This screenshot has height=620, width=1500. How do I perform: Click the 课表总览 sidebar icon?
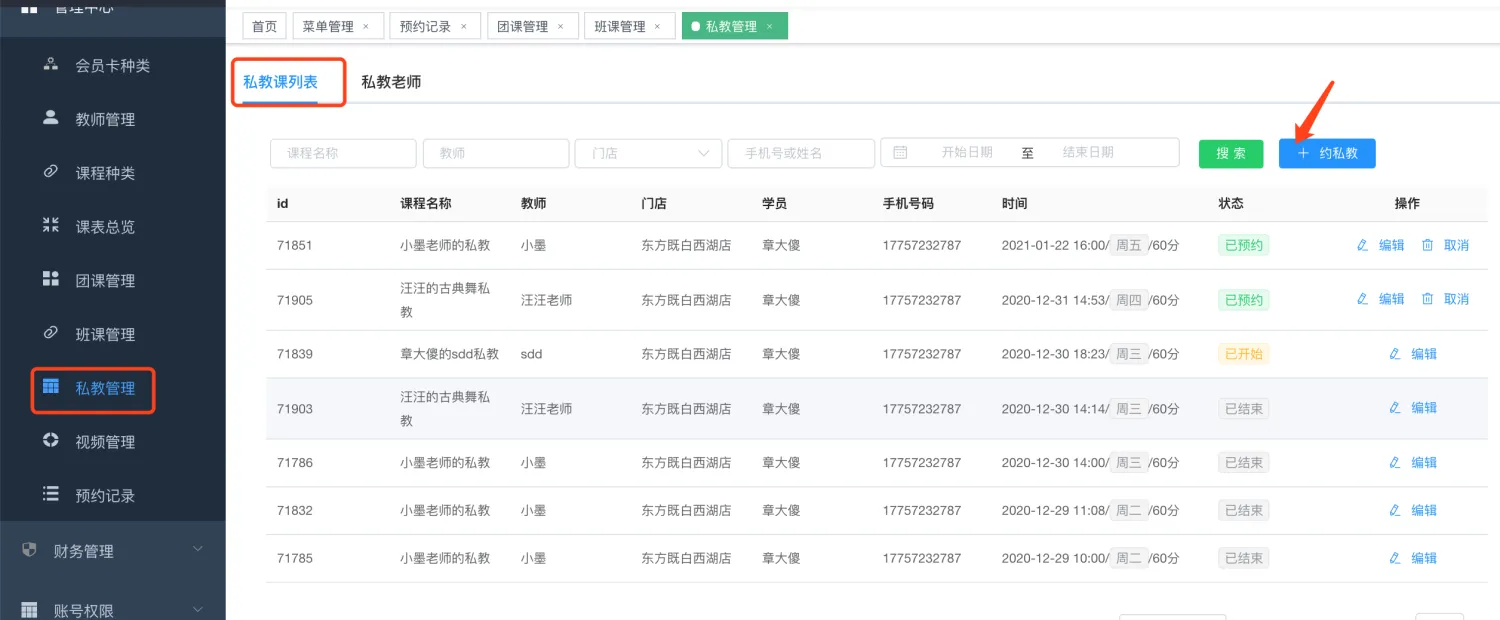(x=51, y=225)
